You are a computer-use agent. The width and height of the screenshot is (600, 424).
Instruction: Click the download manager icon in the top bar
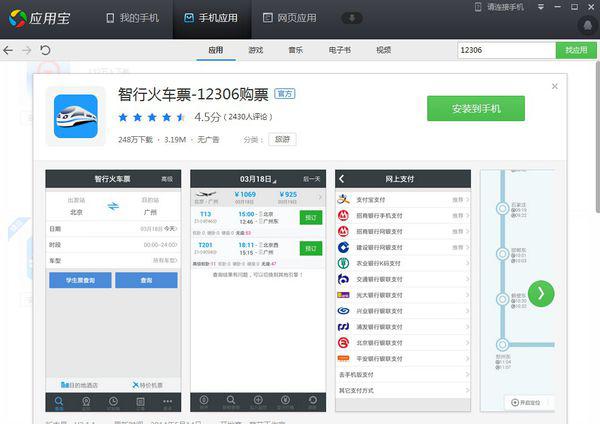point(352,18)
